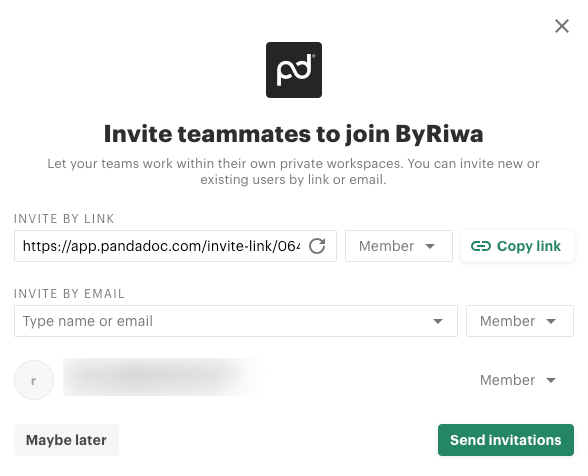This screenshot has height=476, width=588.
Task: Click the Type name or email field
Action: point(236,321)
